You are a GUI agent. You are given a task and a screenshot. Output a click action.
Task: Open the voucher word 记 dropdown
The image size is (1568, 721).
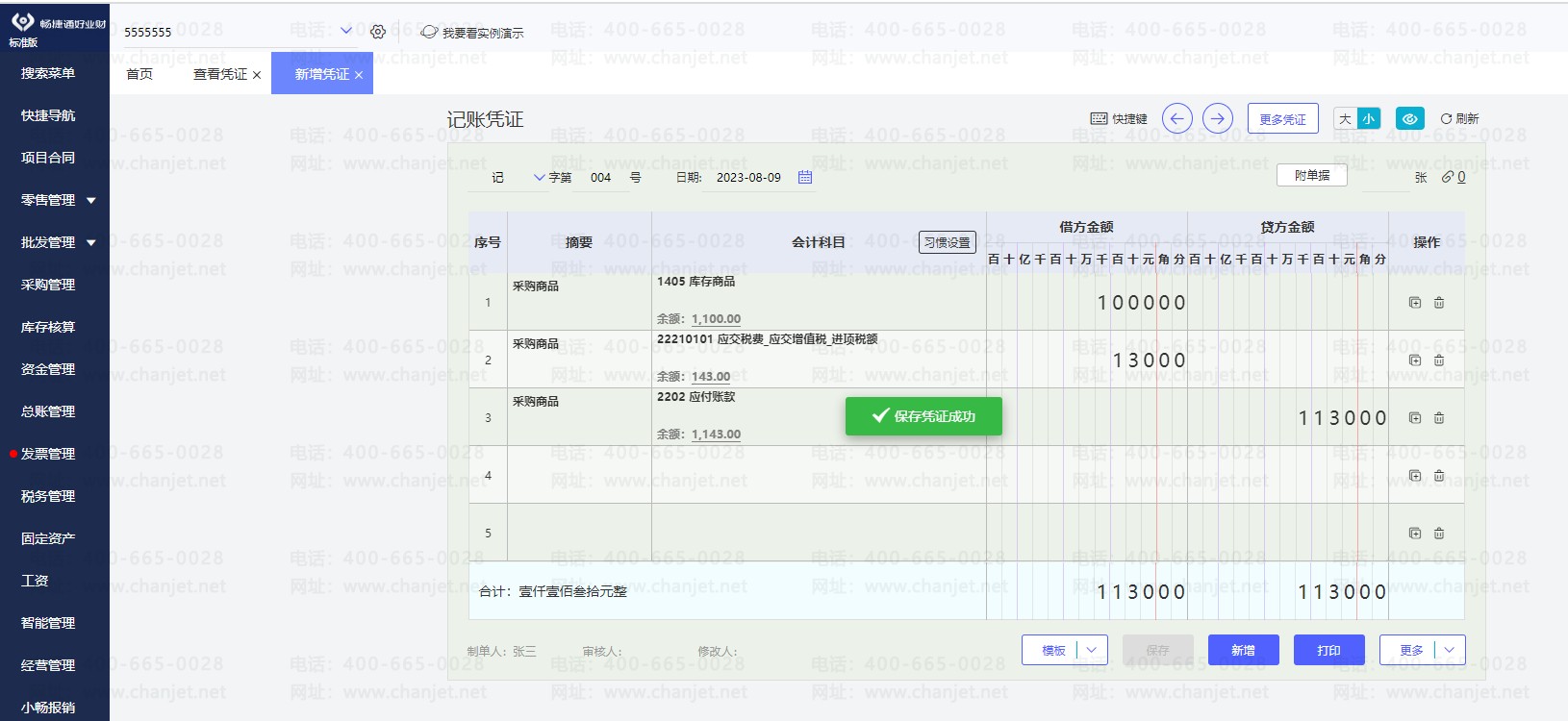point(540,178)
